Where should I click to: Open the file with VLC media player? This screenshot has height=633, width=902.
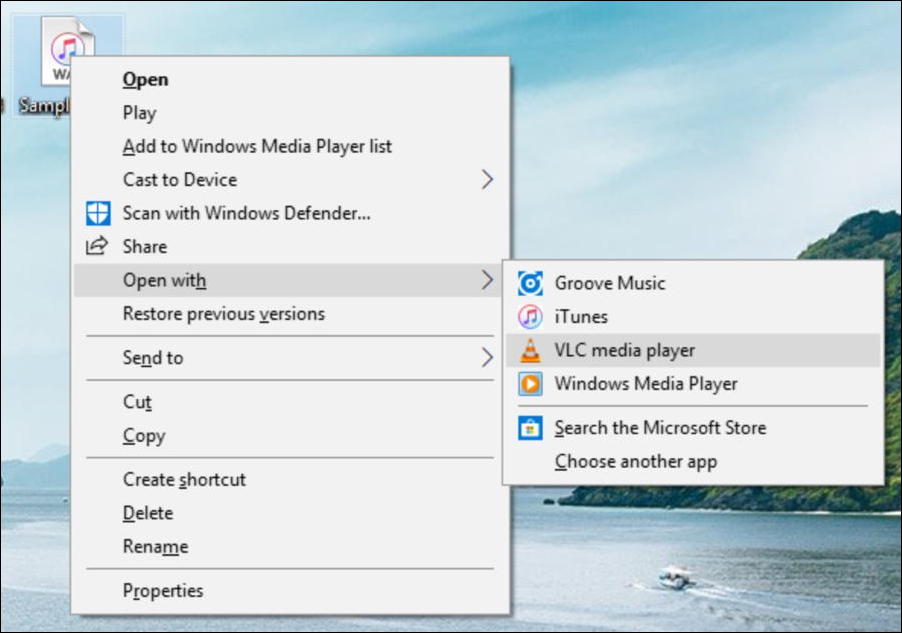693,350
